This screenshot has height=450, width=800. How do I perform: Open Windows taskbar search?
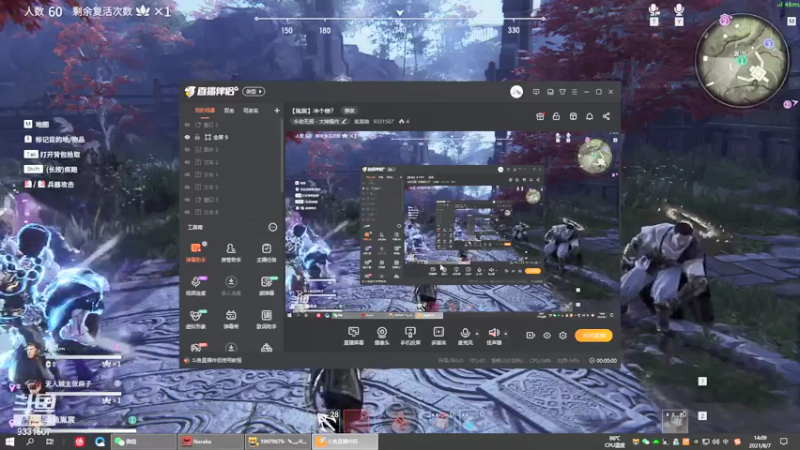pos(30,442)
